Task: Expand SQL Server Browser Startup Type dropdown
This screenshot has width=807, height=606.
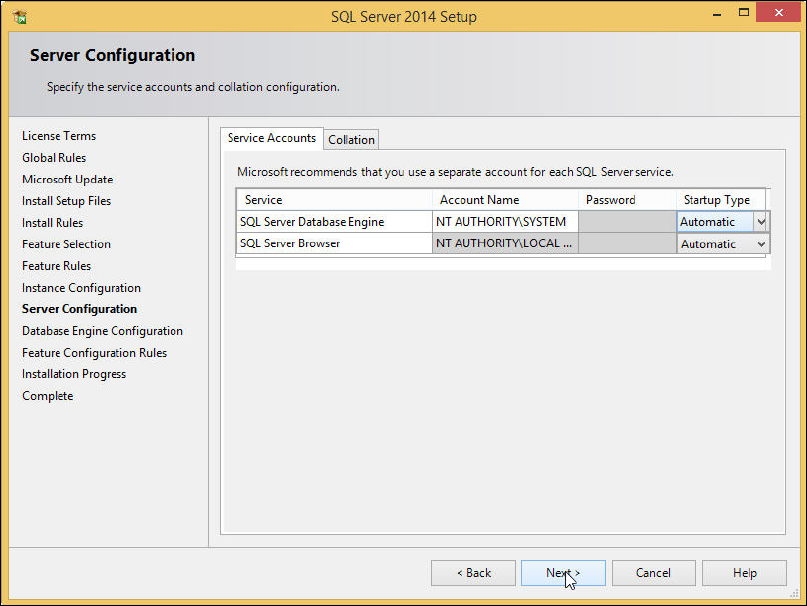Action: click(x=761, y=244)
